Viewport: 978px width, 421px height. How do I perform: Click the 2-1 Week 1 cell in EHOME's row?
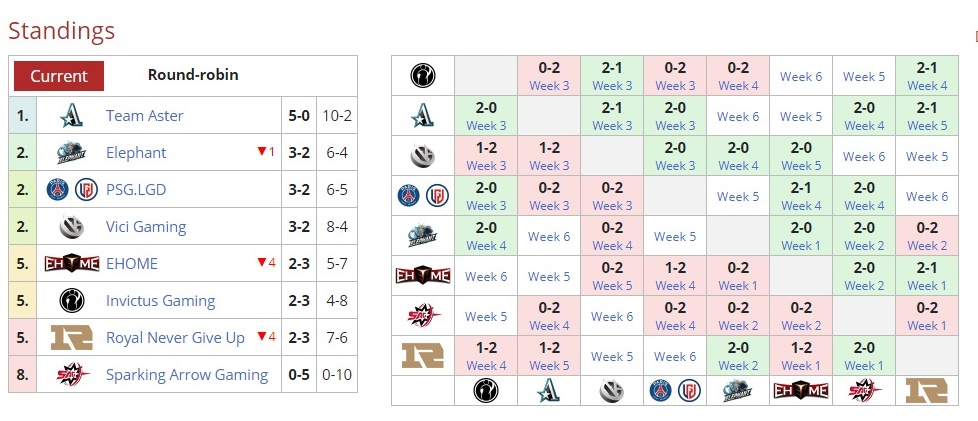[926, 276]
